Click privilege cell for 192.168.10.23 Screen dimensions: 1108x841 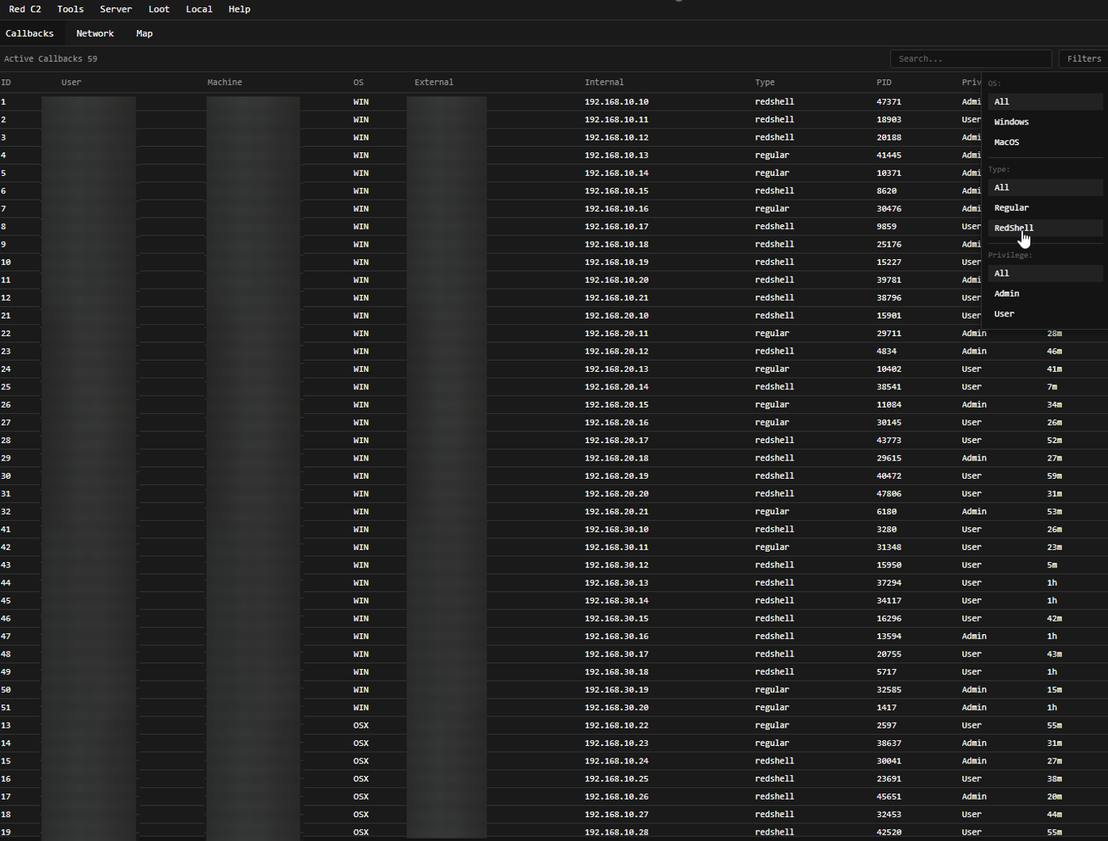[974, 743]
